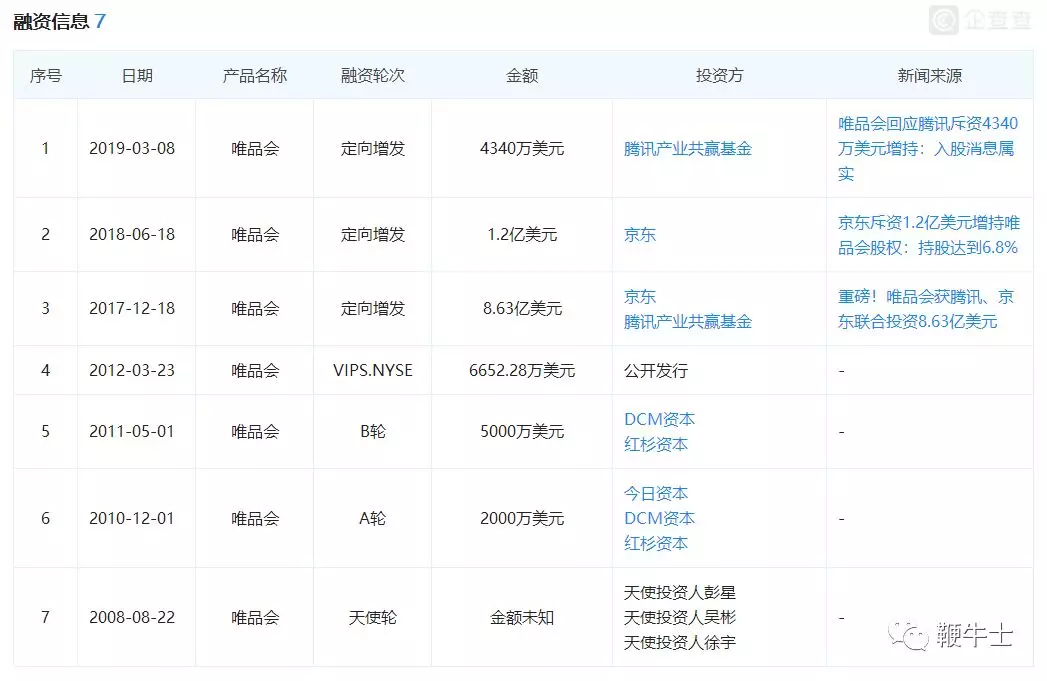1047x681 pixels.
Task: Click the 天使轮 round cell
Action: point(373,617)
